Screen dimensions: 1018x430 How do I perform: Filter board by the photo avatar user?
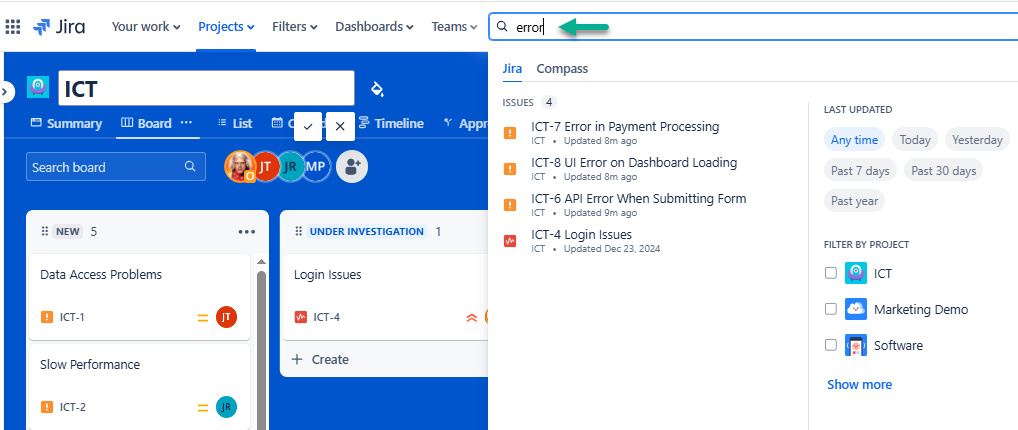(240, 167)
